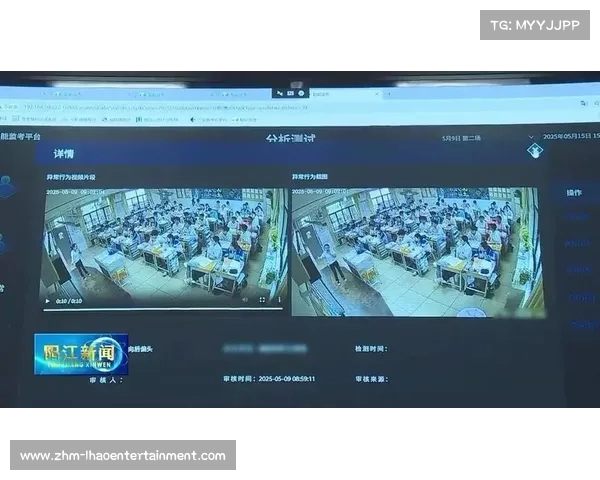Open the first bookmark in the bookmarks bar
600x480 pixels.
[34, 119]
